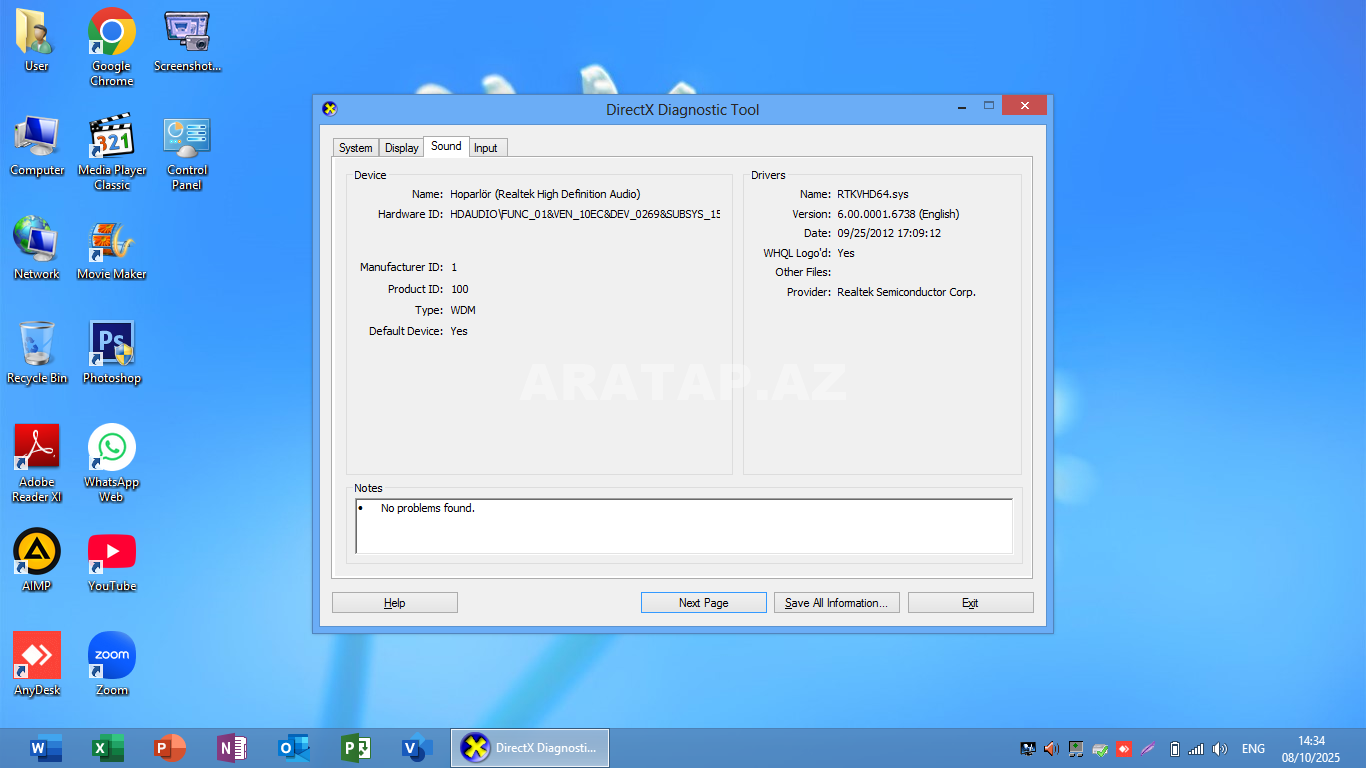This screenshot has width=1366, height=768.
Task: Click the DirectX title bar X icon
Action: click(x=330, y=109)
